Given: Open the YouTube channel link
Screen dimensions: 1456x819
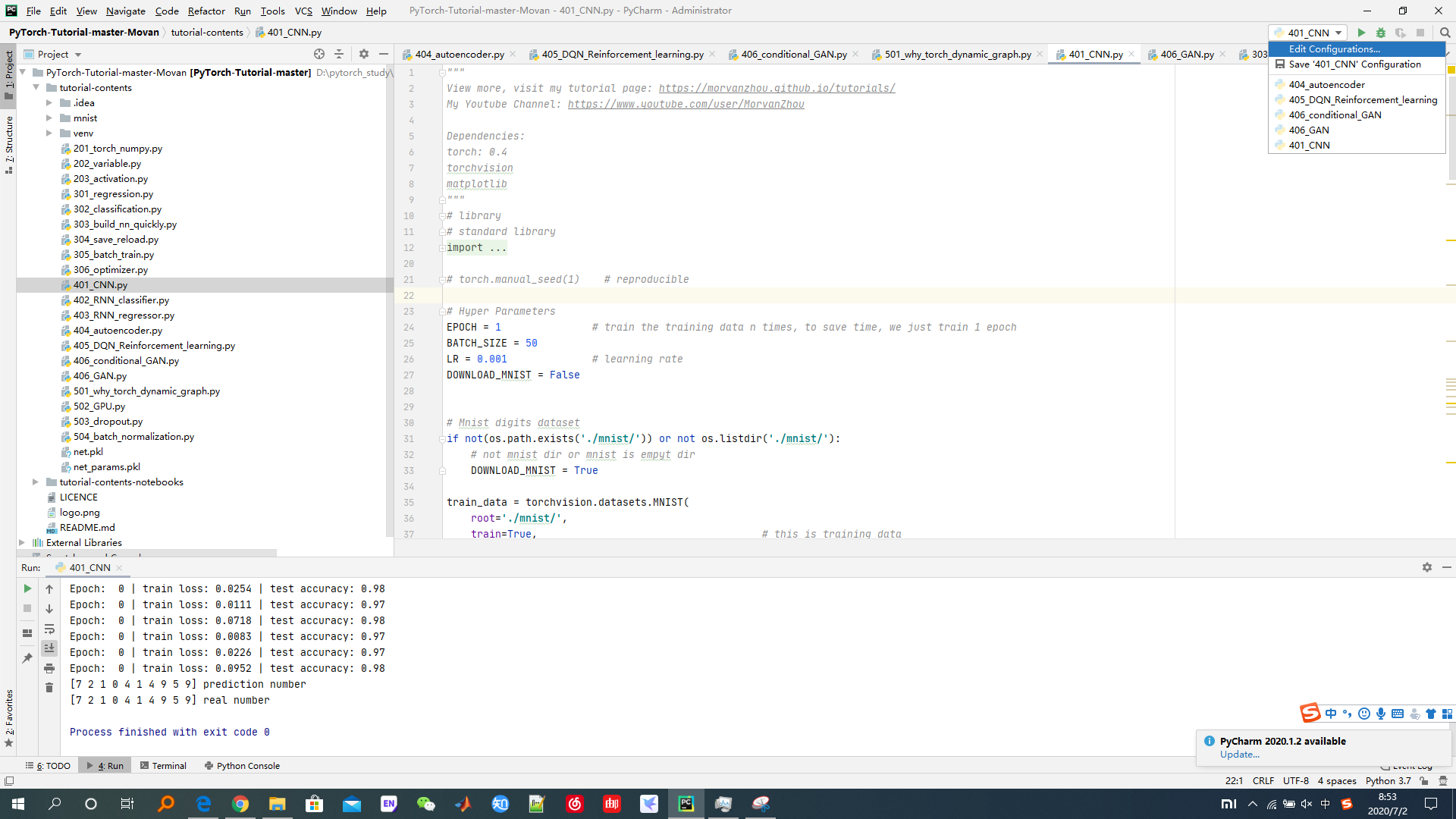Looking at the screenshot, I should (686, 104).
